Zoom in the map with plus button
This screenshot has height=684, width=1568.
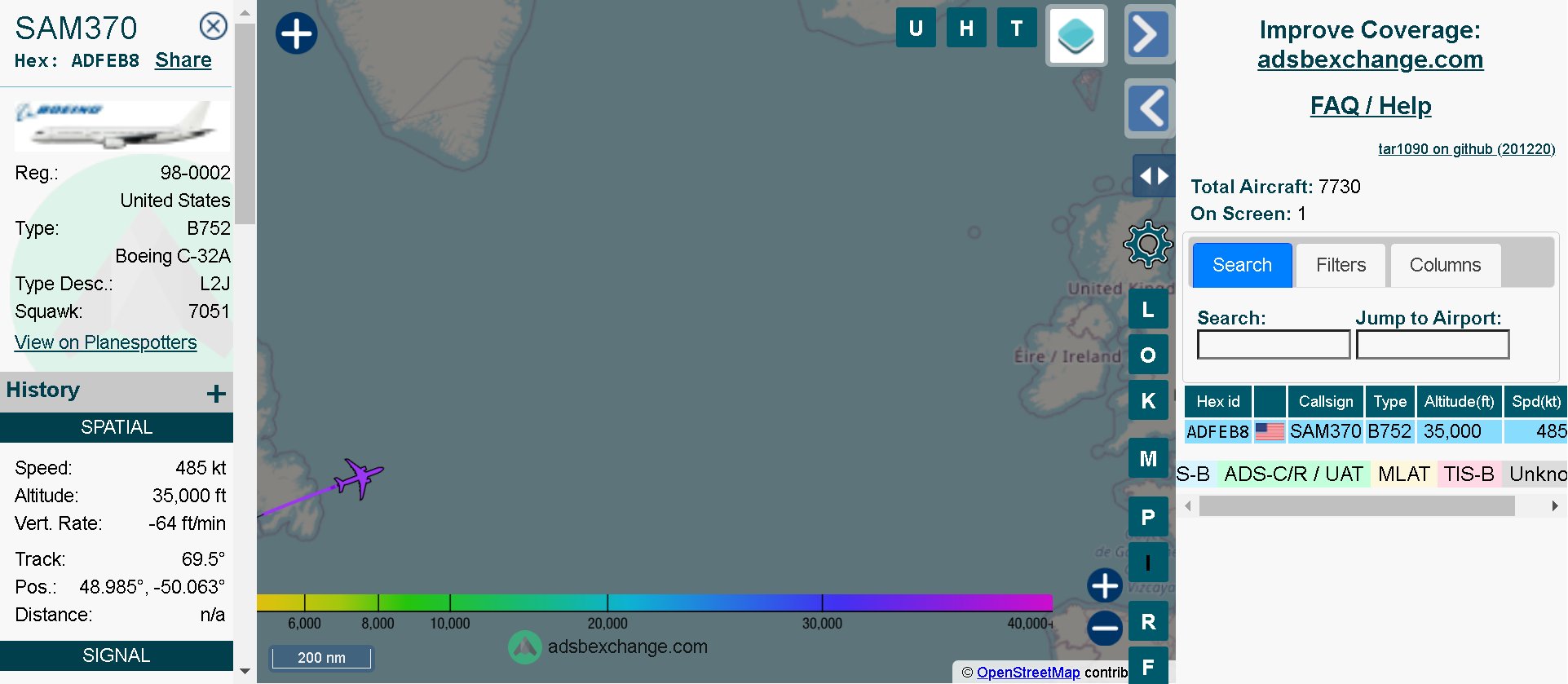1105,585
